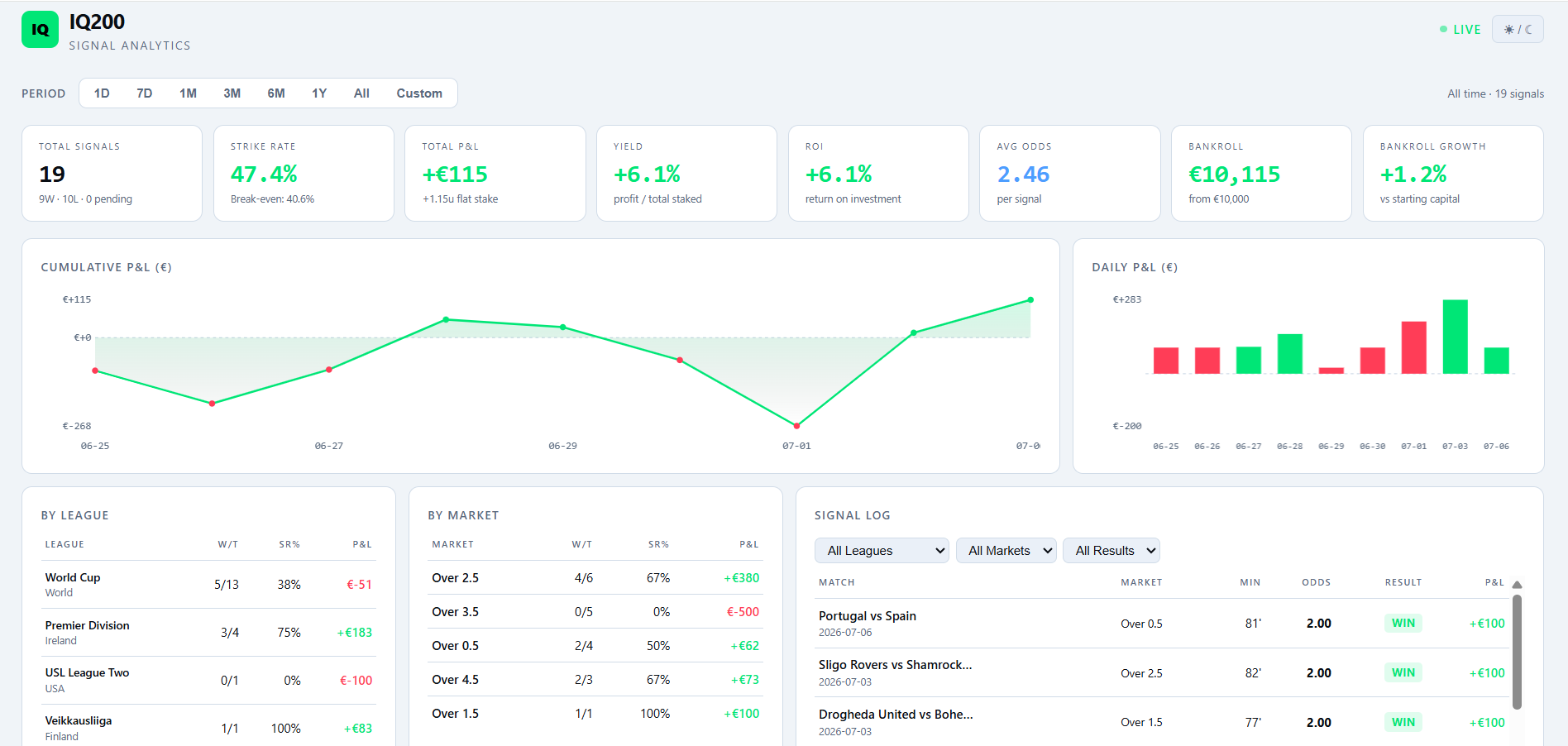
Task: Click the P&L column header in Signal Log
Action: (1494, 582)
